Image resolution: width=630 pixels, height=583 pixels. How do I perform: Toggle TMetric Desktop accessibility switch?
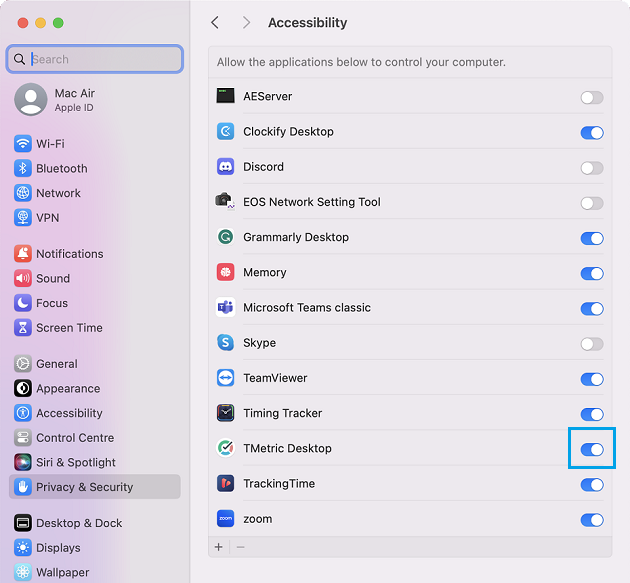592,450
